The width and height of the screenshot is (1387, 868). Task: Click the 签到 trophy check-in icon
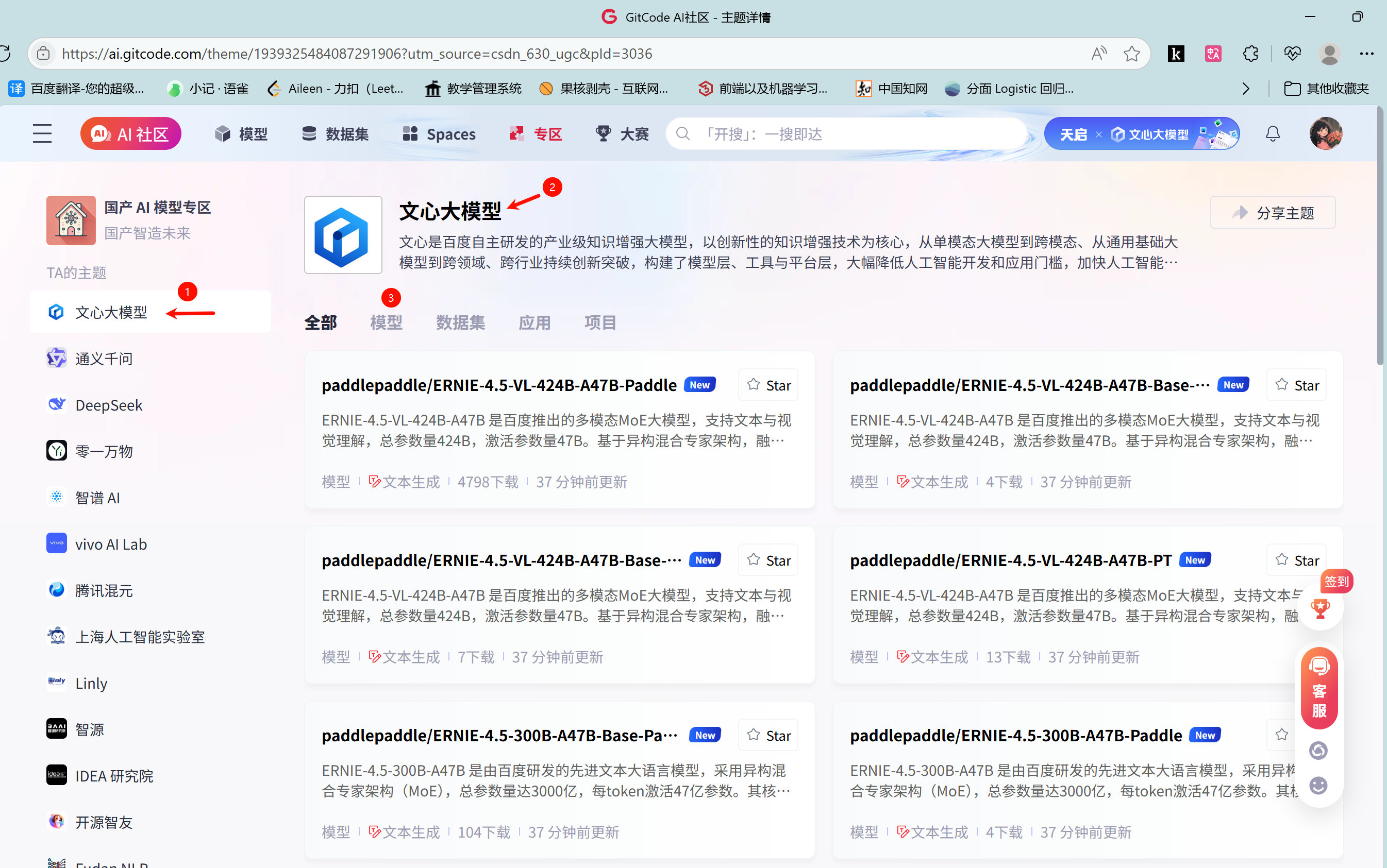pyautogui.click(x=1321, y=607)
